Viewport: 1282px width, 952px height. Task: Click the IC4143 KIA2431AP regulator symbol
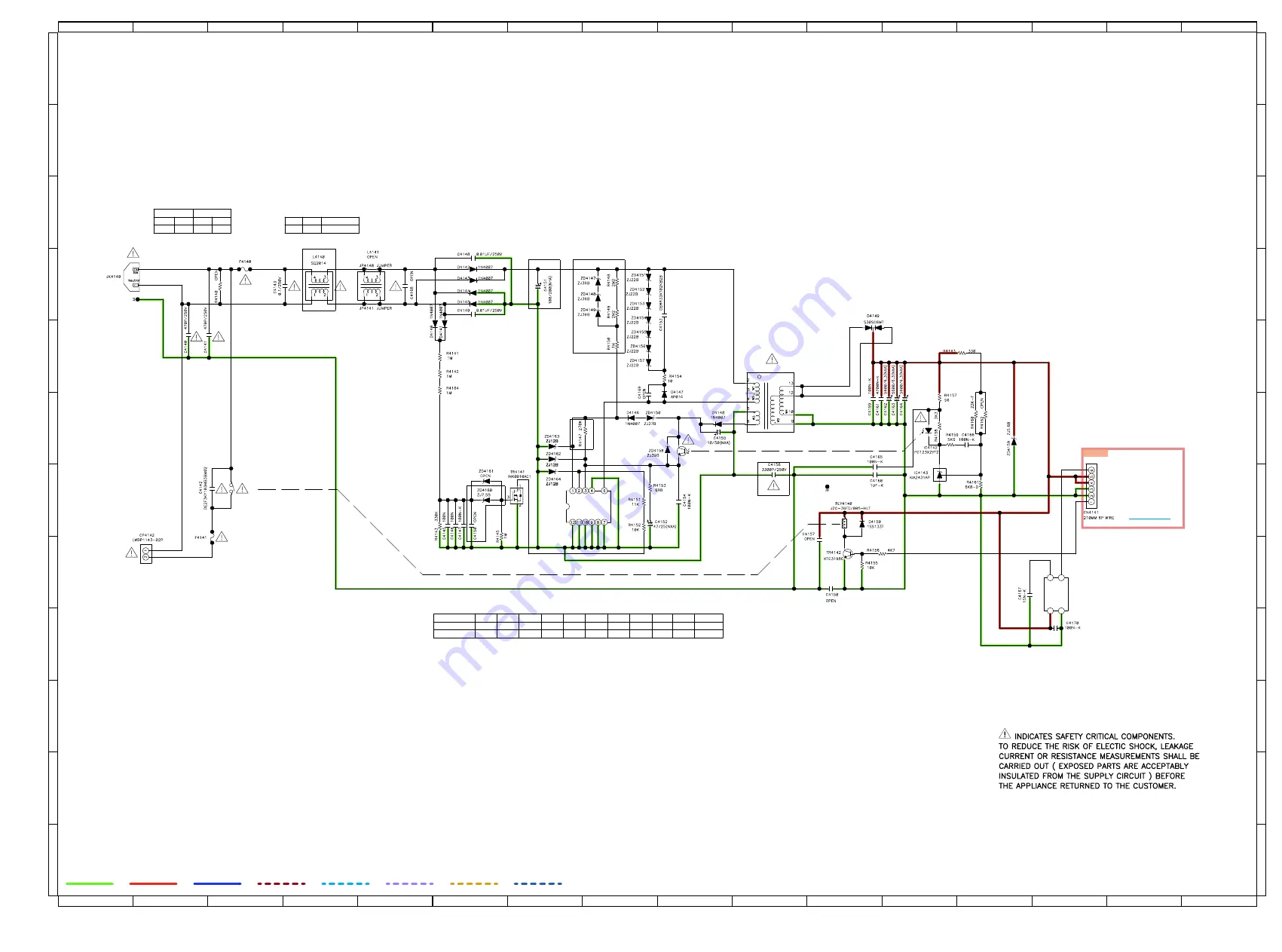[939, 475]
